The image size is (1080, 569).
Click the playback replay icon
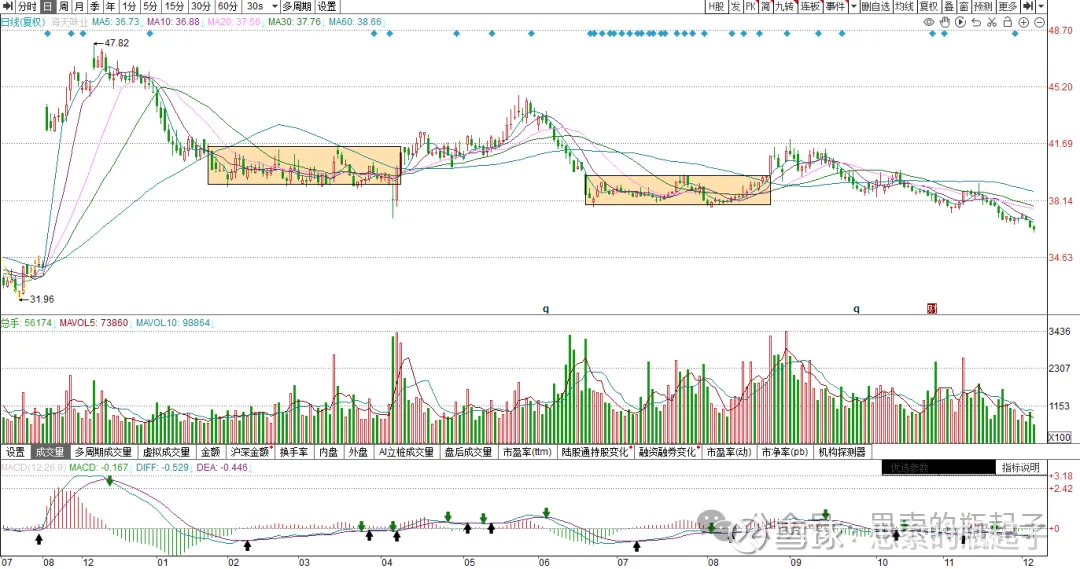point(961,22)
